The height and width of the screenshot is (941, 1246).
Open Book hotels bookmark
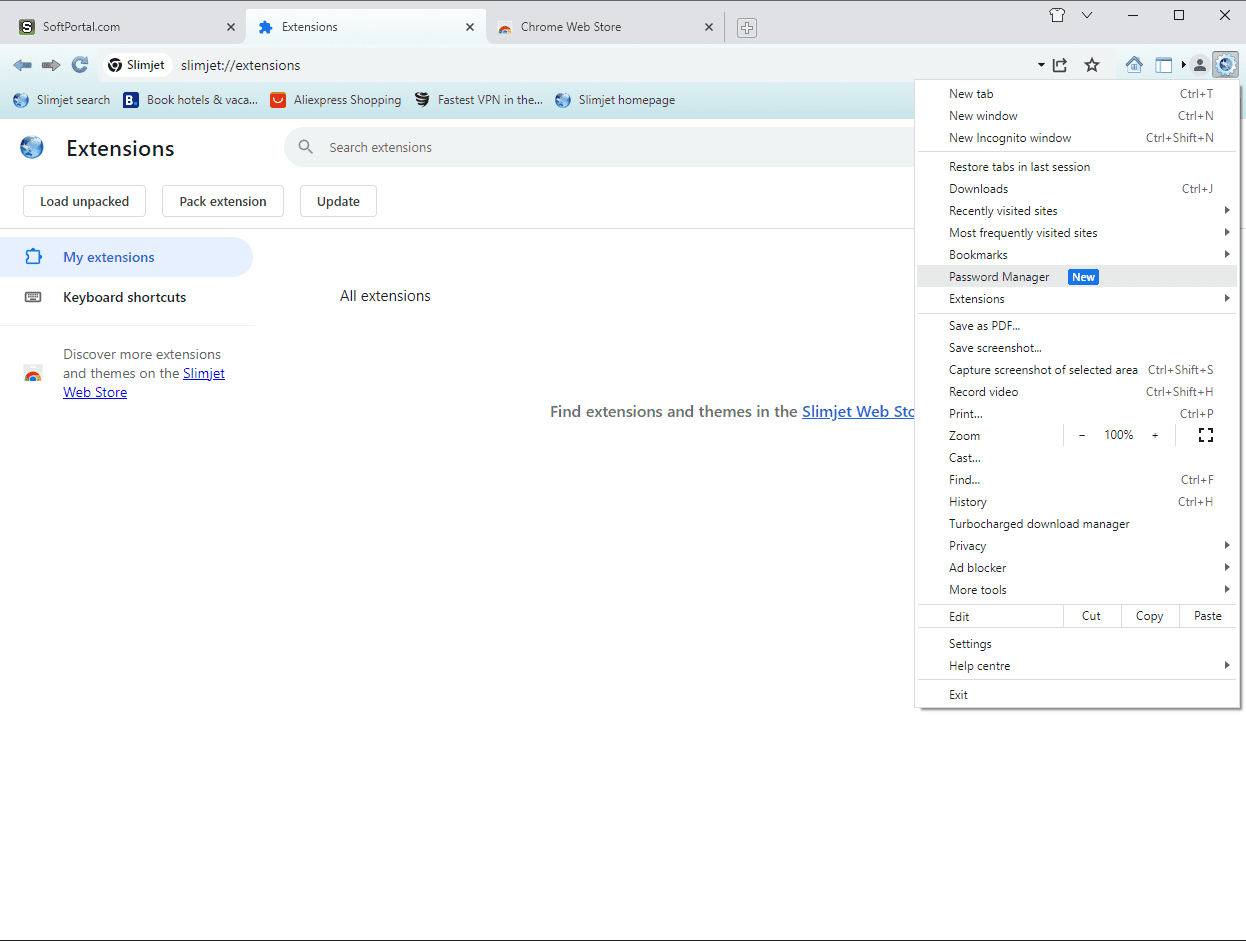coord(190,100)
